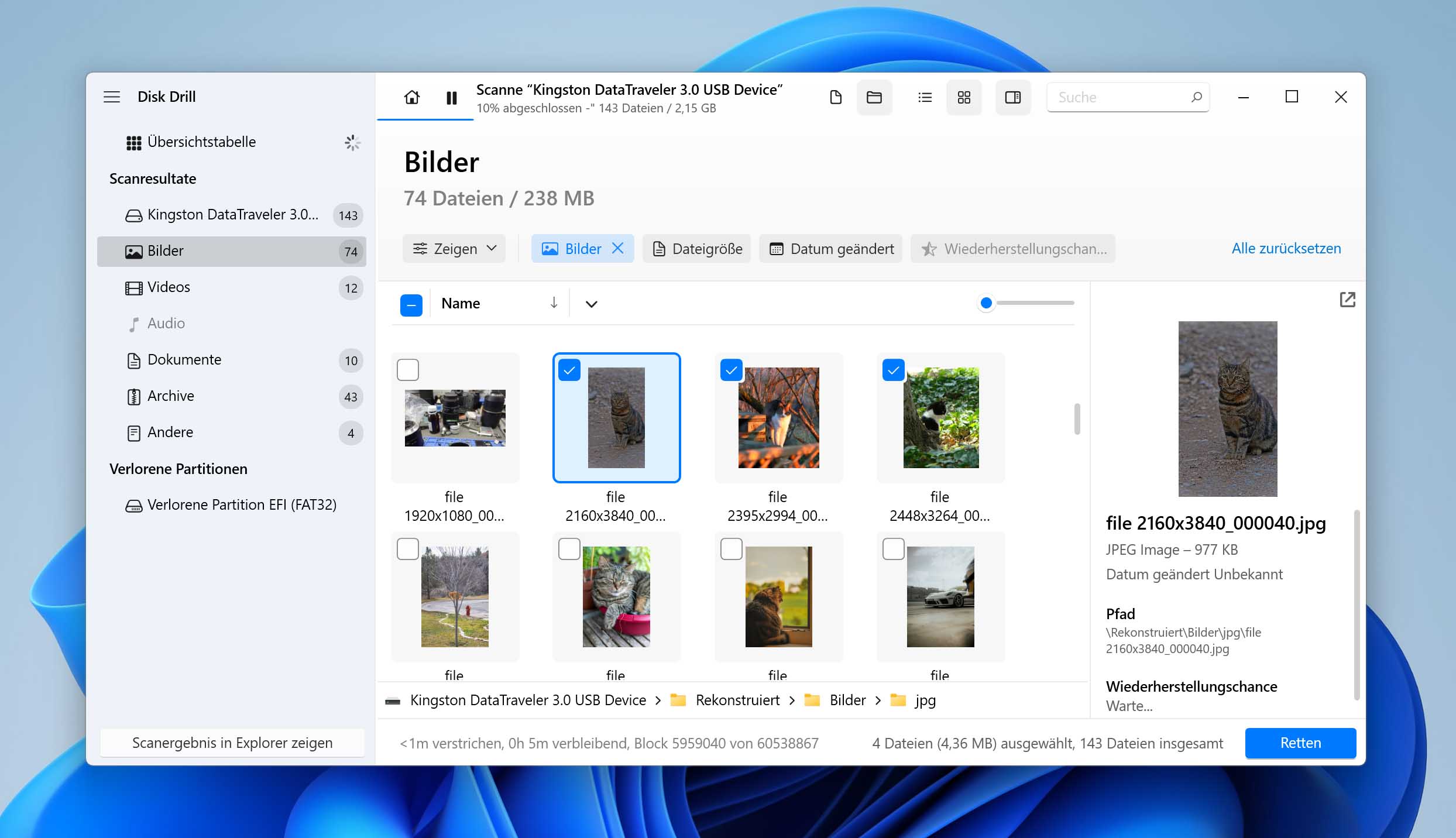Click the picture icon of the Bilder category

133,252
